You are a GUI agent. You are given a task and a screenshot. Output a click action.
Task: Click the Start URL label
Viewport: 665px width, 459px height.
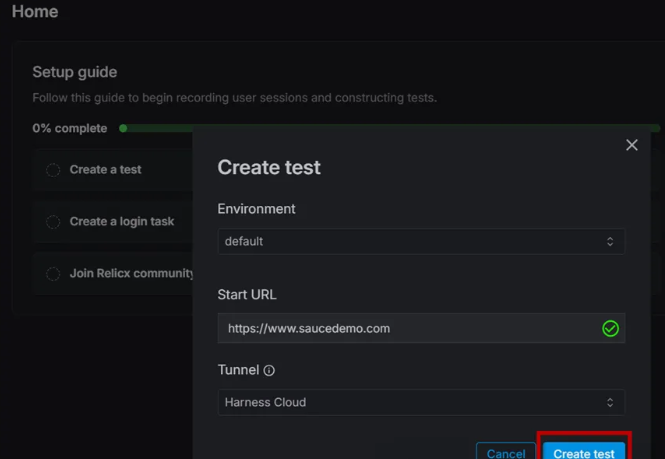[247, 294]
